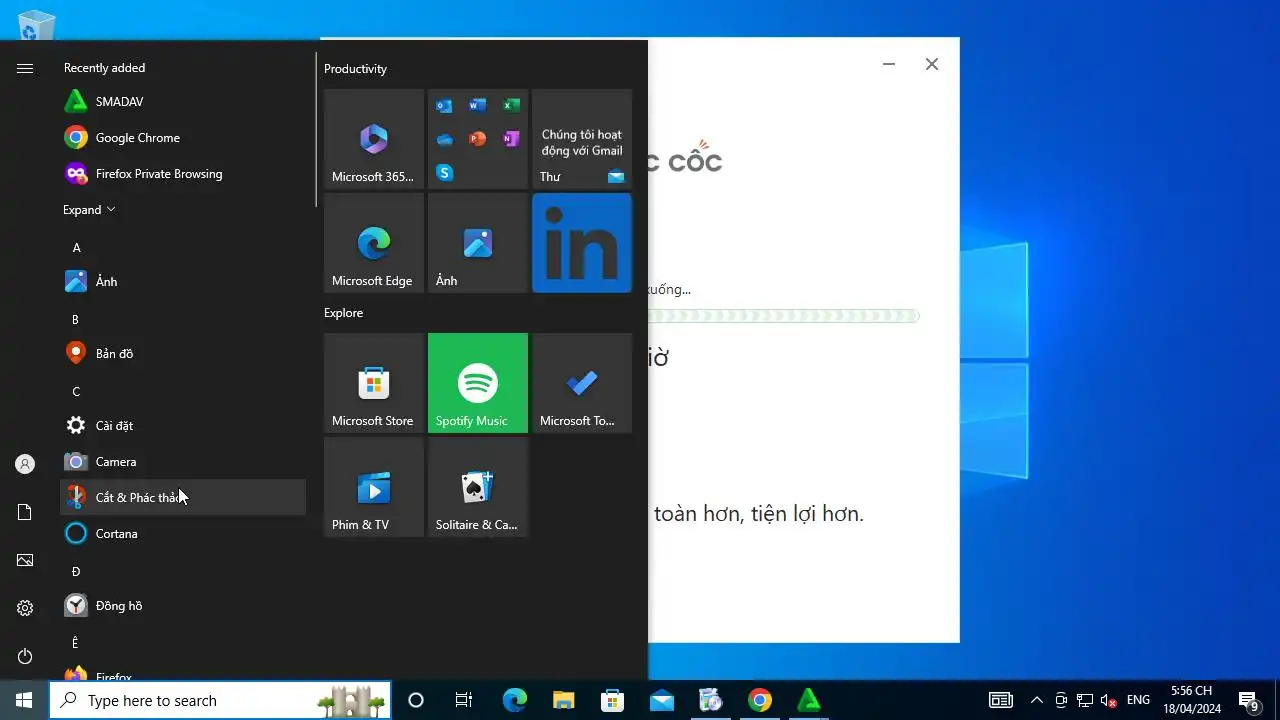Open the Spotify Music tile

[x=478, y=383]
